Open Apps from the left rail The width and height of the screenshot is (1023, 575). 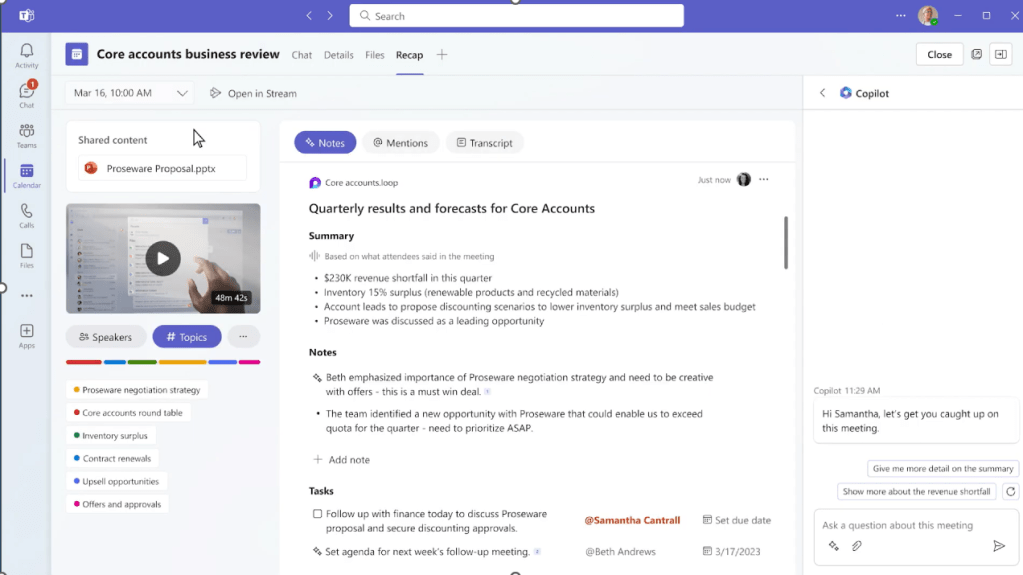(27, 336)
